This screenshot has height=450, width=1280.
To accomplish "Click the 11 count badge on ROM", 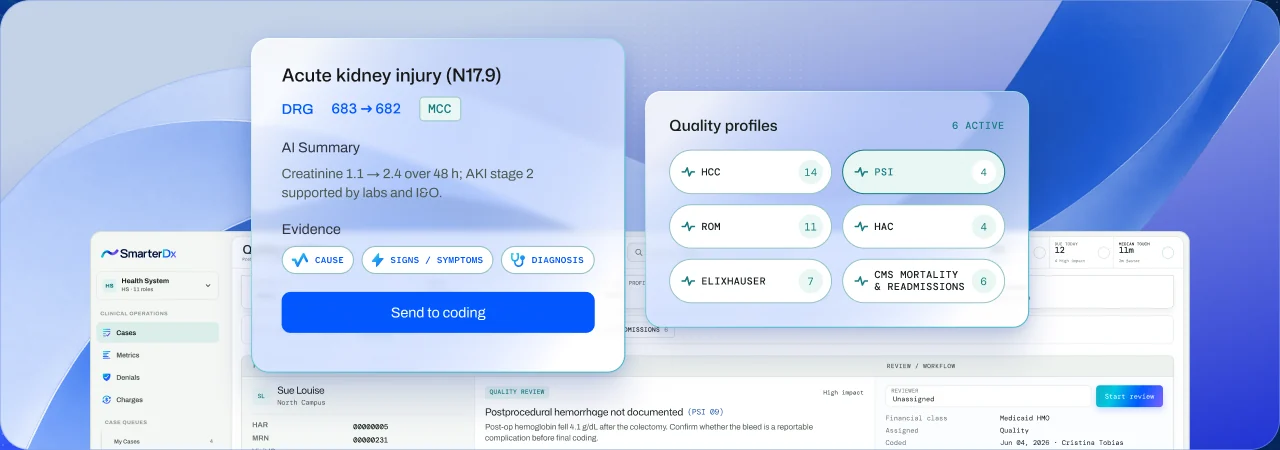I will coord(811,227).
